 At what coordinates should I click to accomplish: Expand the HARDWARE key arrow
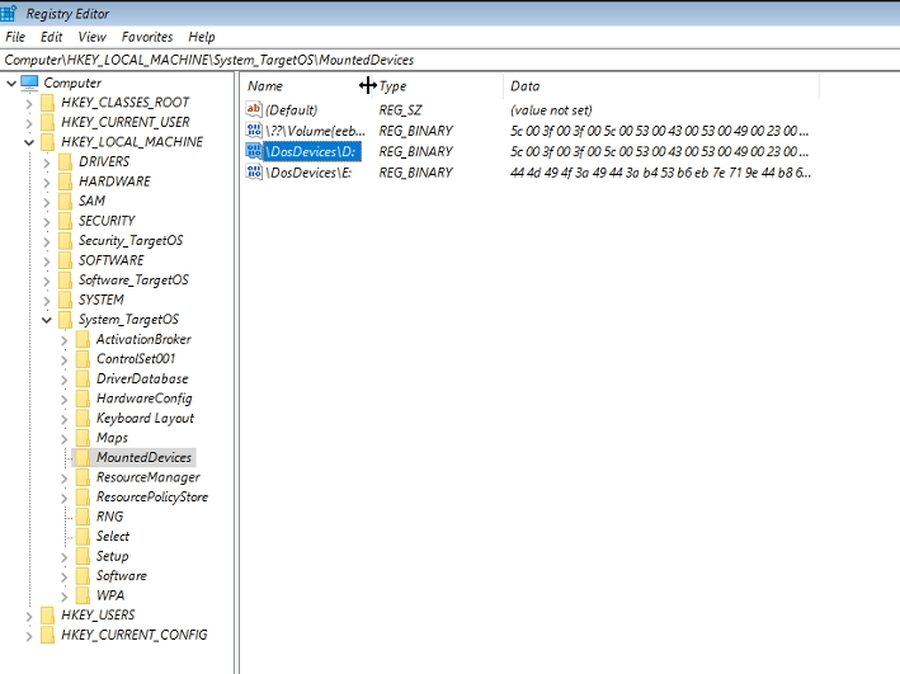[x=47, y=183]
